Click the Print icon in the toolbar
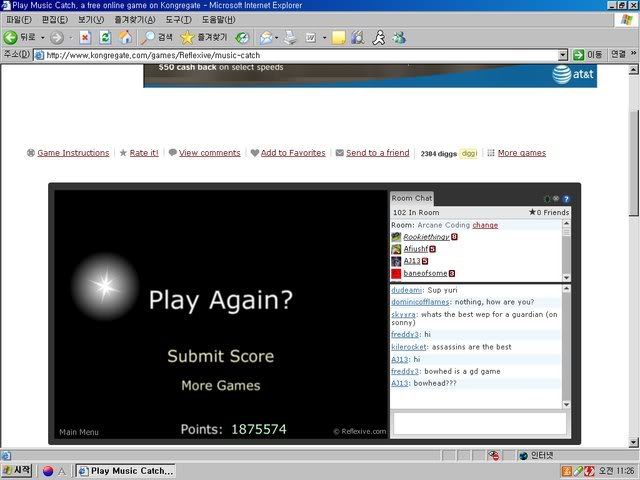Viewport: 640px width, 480px height. [289, 37]
